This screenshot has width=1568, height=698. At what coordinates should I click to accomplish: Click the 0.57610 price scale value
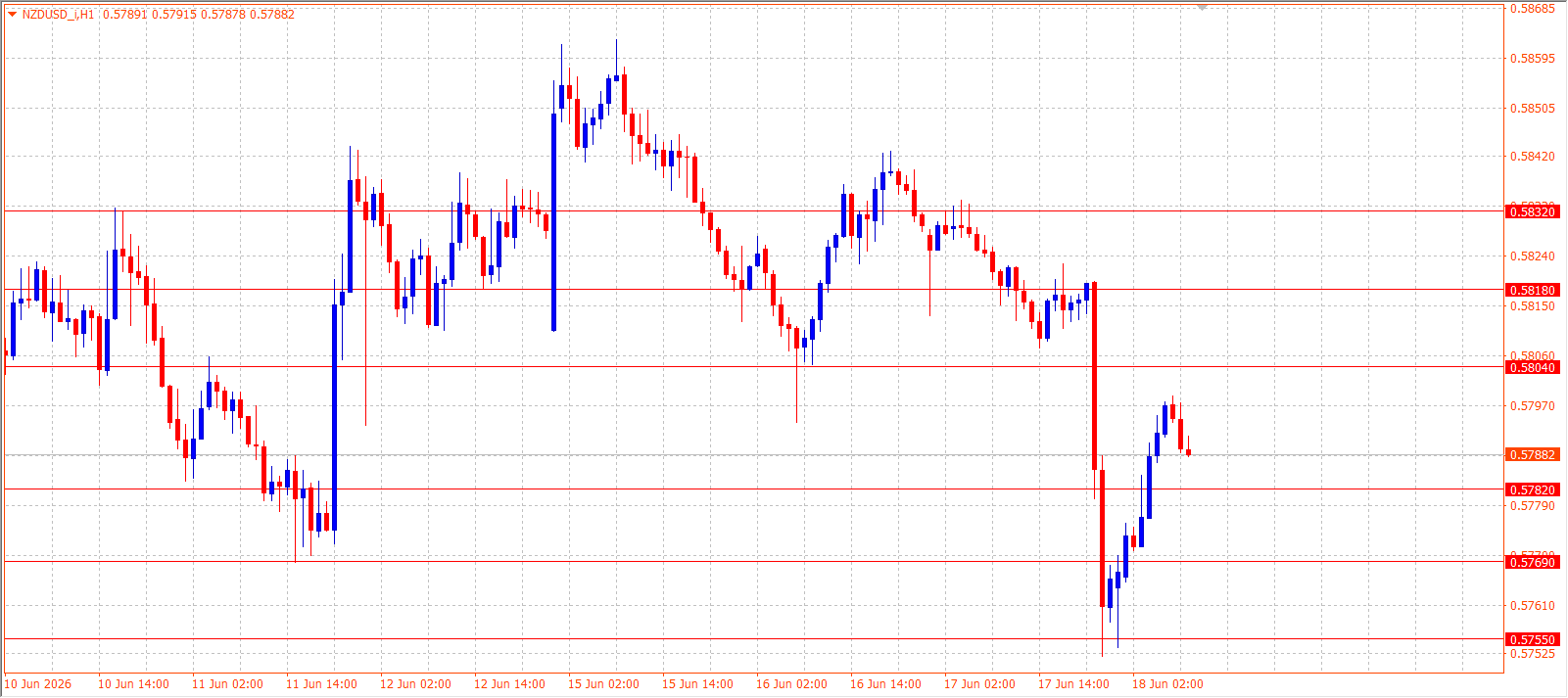point(1532,606)
